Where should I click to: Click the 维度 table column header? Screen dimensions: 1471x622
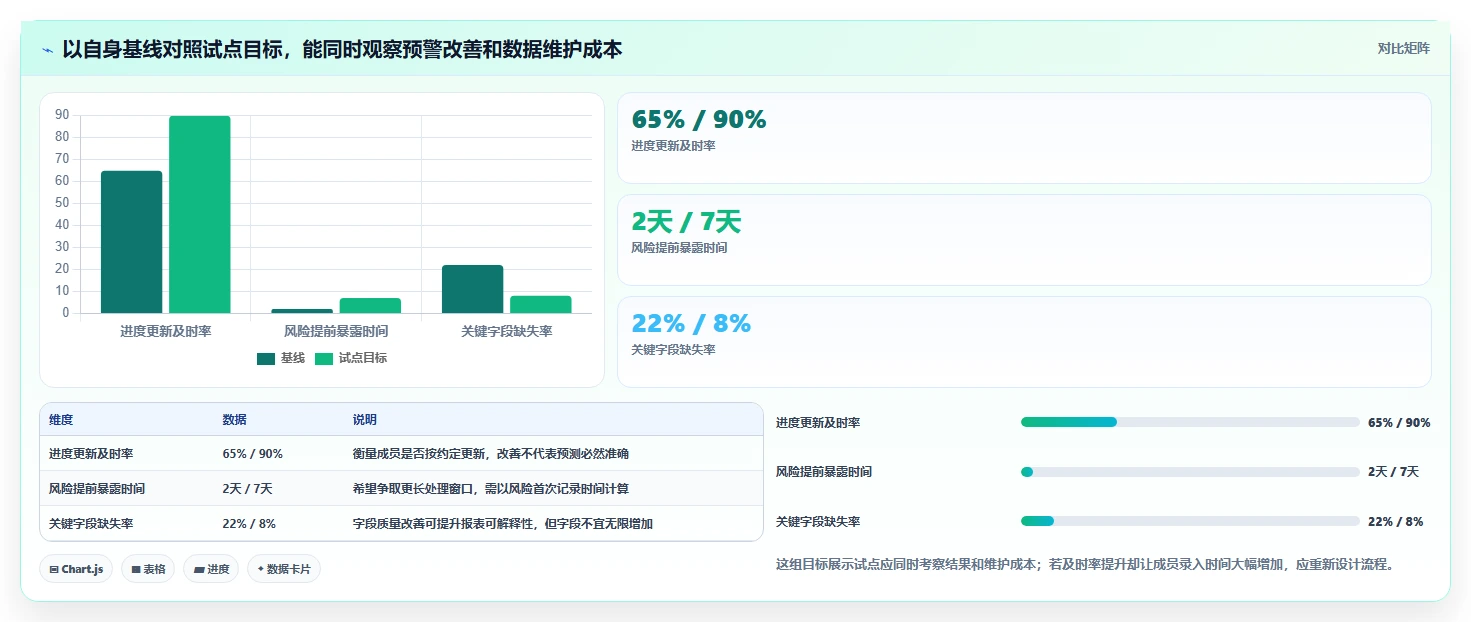pos(61,420)
